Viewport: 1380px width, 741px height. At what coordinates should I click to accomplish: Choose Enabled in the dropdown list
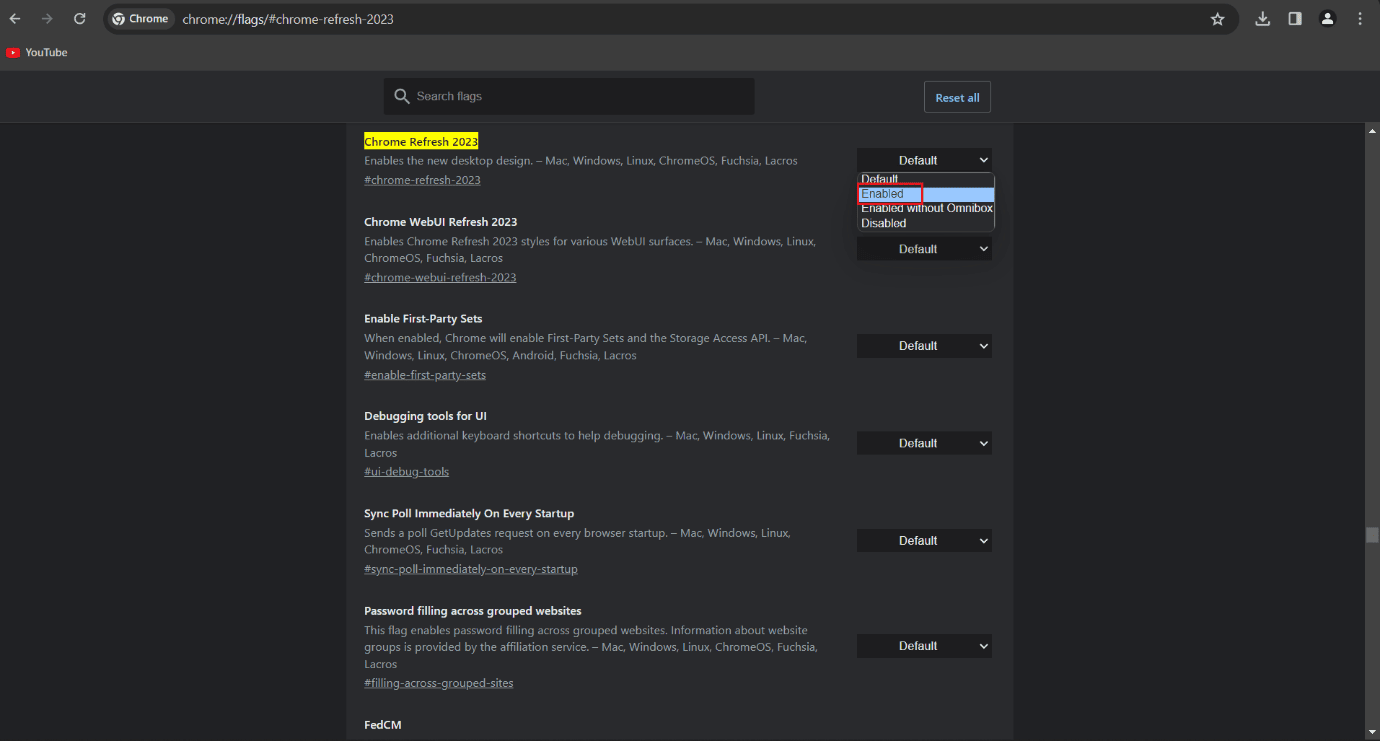pos(925,194)
